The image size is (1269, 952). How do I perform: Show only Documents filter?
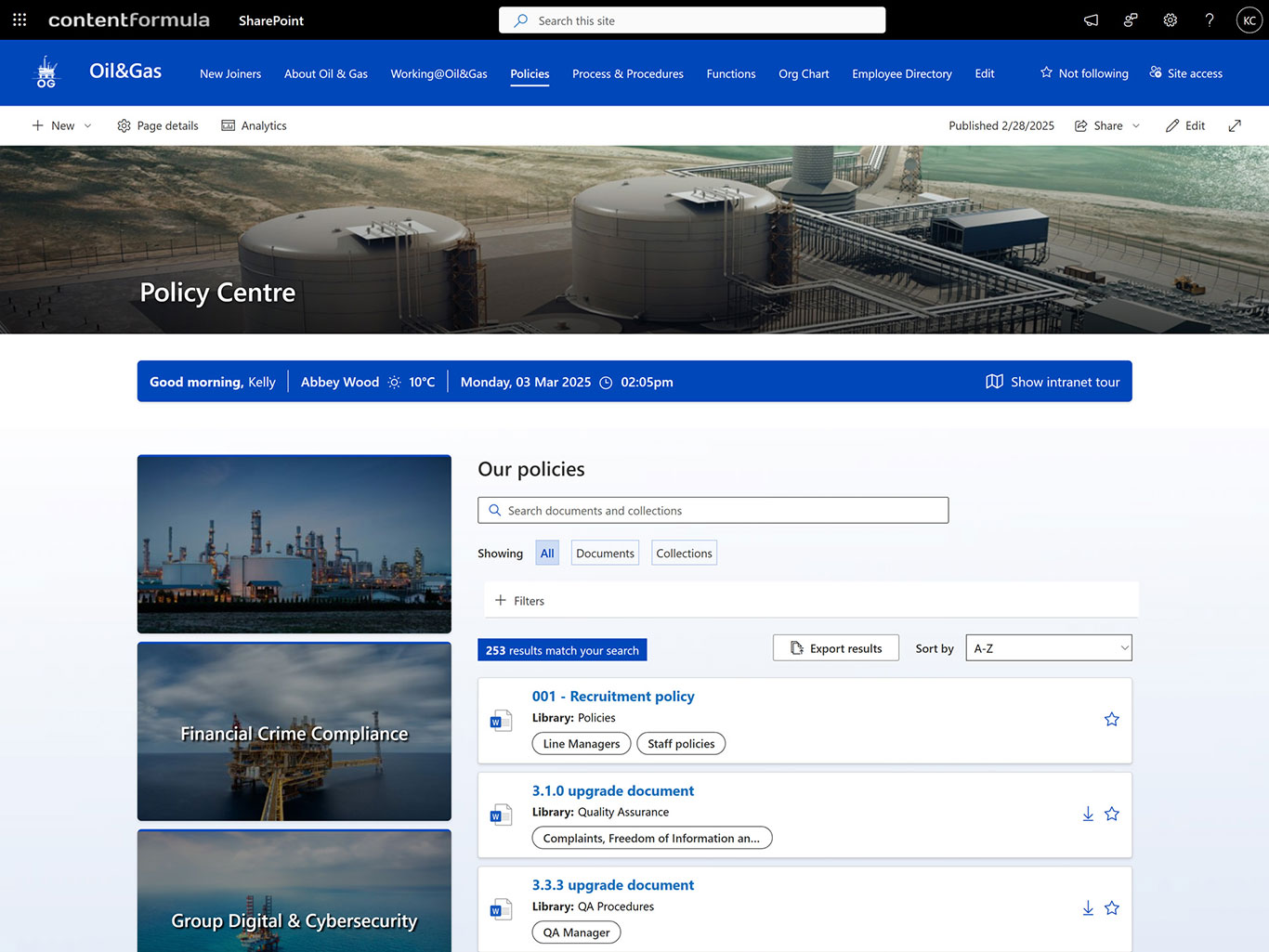[605, 554]
